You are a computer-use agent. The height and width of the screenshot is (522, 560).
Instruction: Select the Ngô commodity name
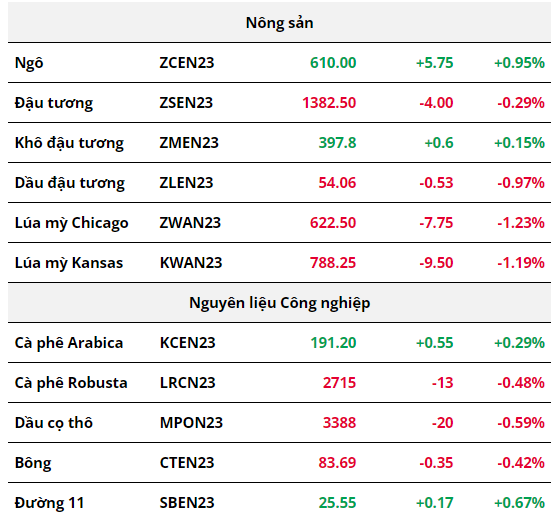[29, 63]
